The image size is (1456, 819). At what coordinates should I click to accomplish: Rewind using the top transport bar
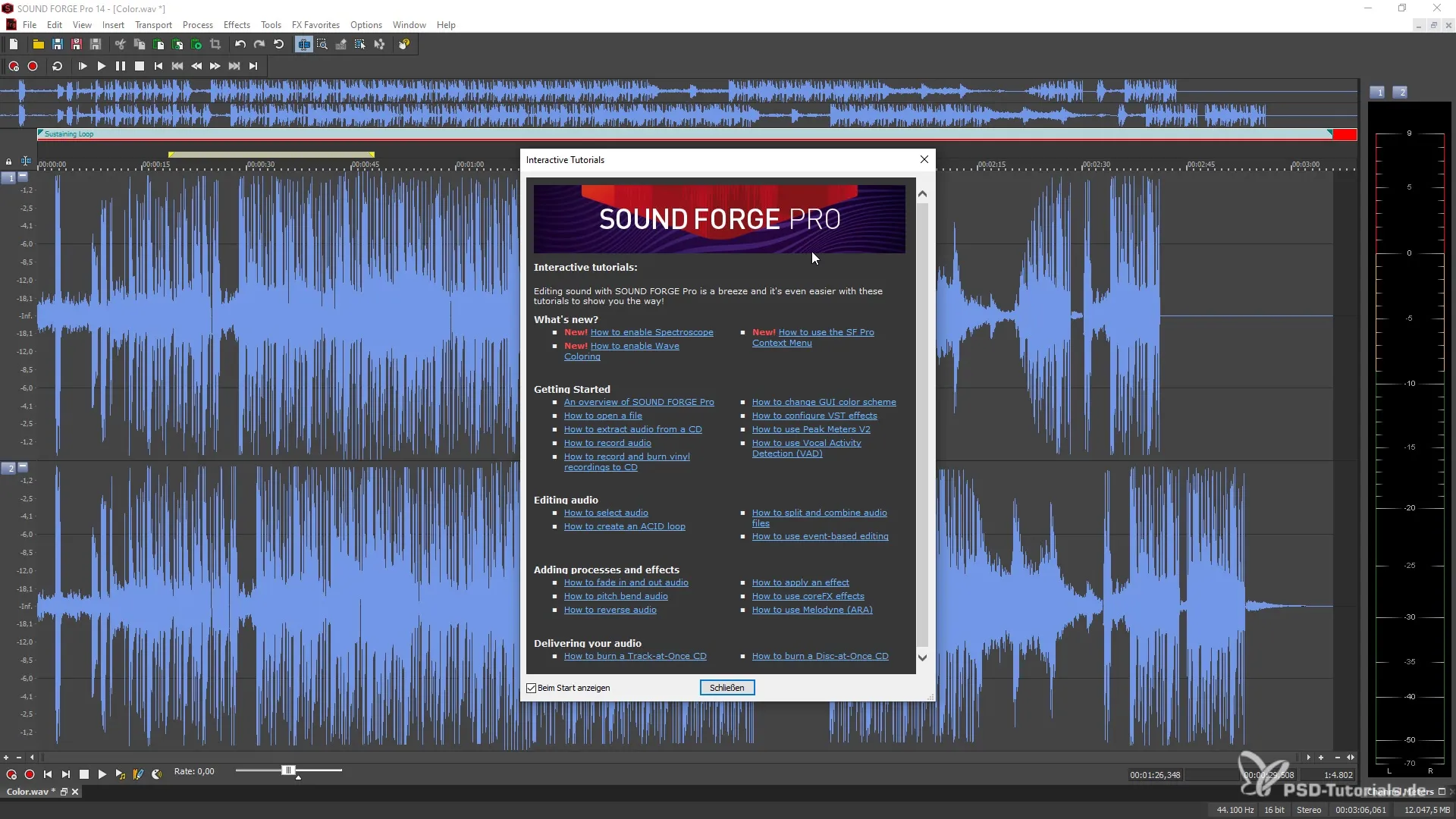[196, 67]
